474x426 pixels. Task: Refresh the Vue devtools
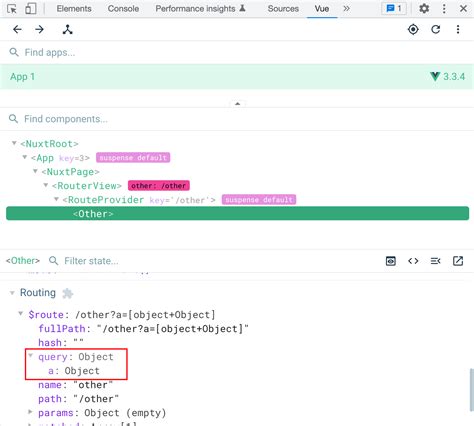pos(436,30)
